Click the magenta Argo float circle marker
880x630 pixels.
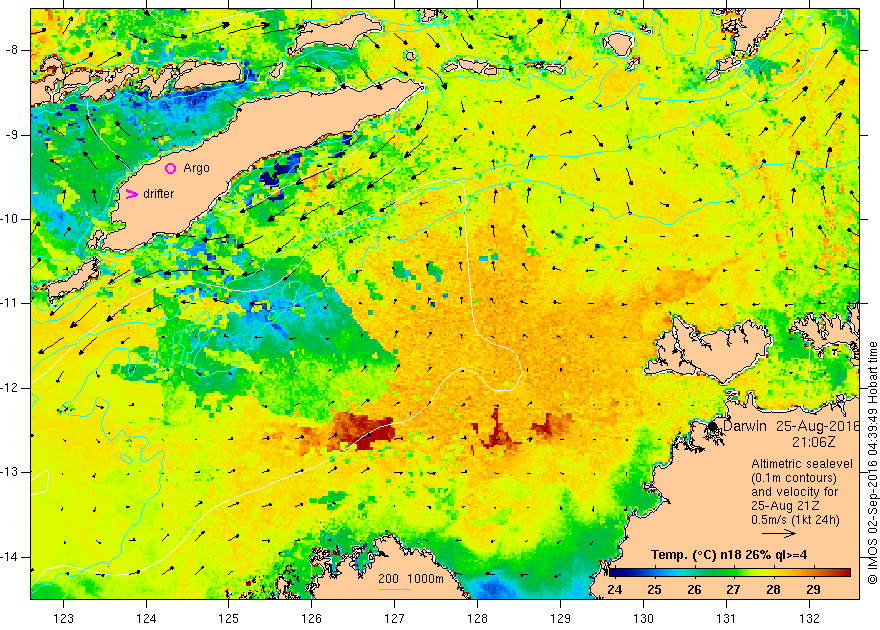coord(171,168)
